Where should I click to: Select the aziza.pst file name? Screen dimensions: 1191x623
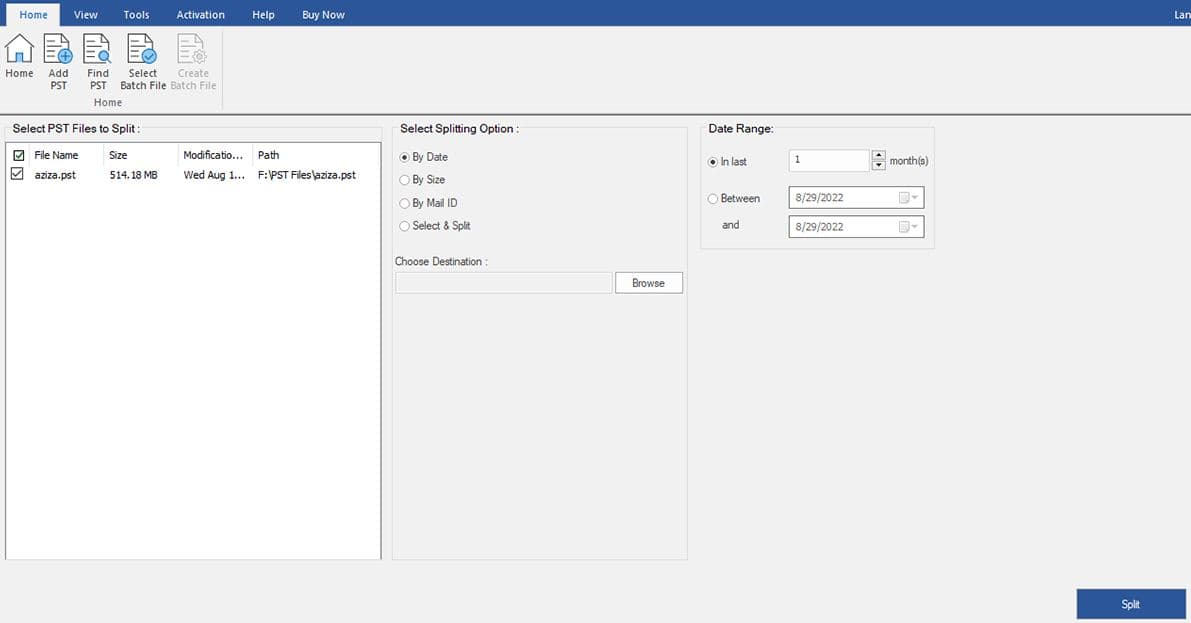(x=55, y=175)
